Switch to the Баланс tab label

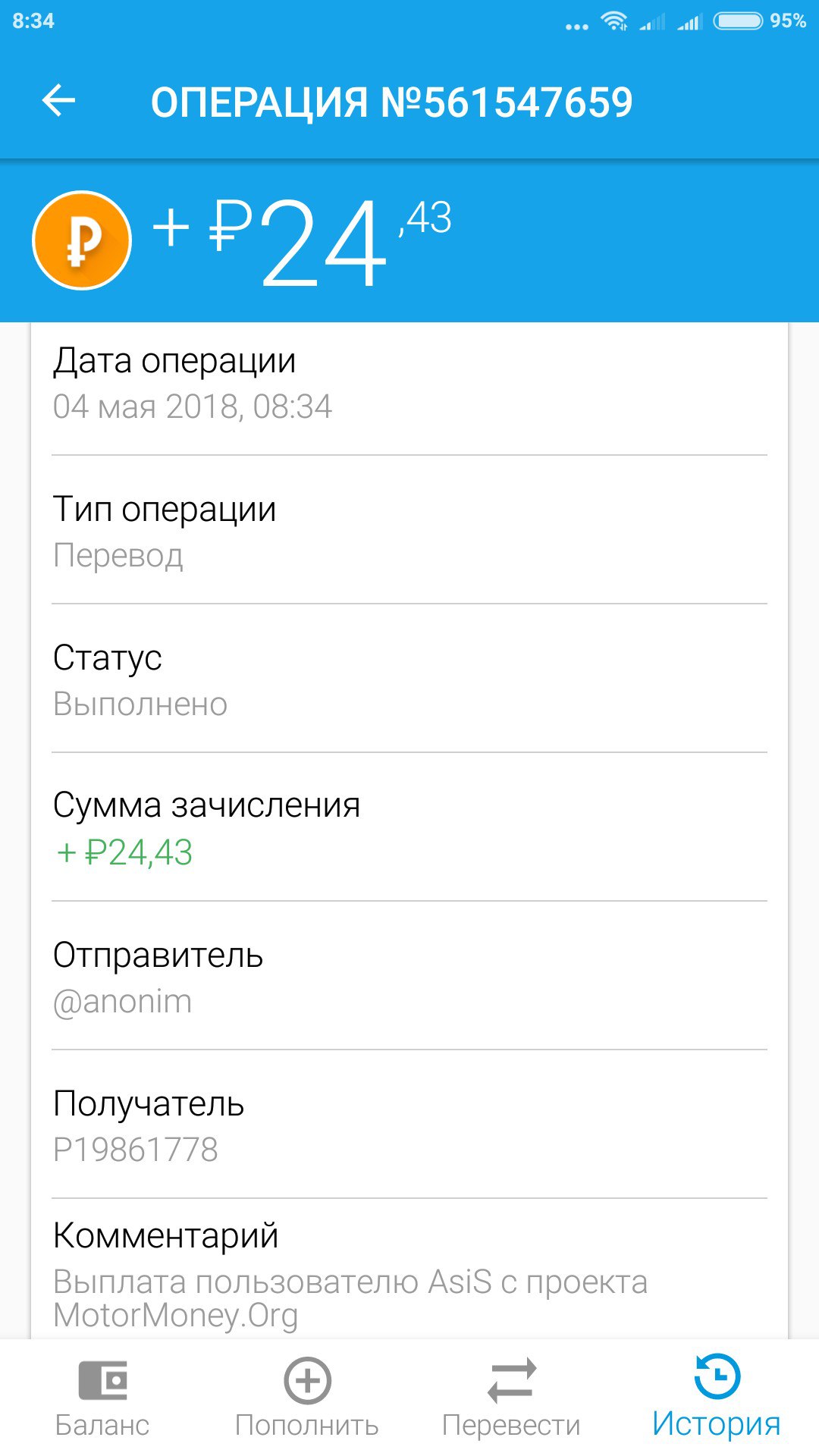point(102,1425)
